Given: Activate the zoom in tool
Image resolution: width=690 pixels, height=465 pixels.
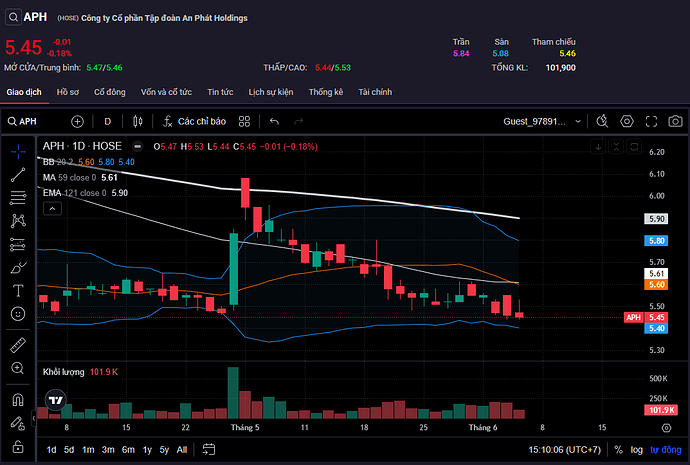Looking at the screenshot, I should [x=18, y=368].
